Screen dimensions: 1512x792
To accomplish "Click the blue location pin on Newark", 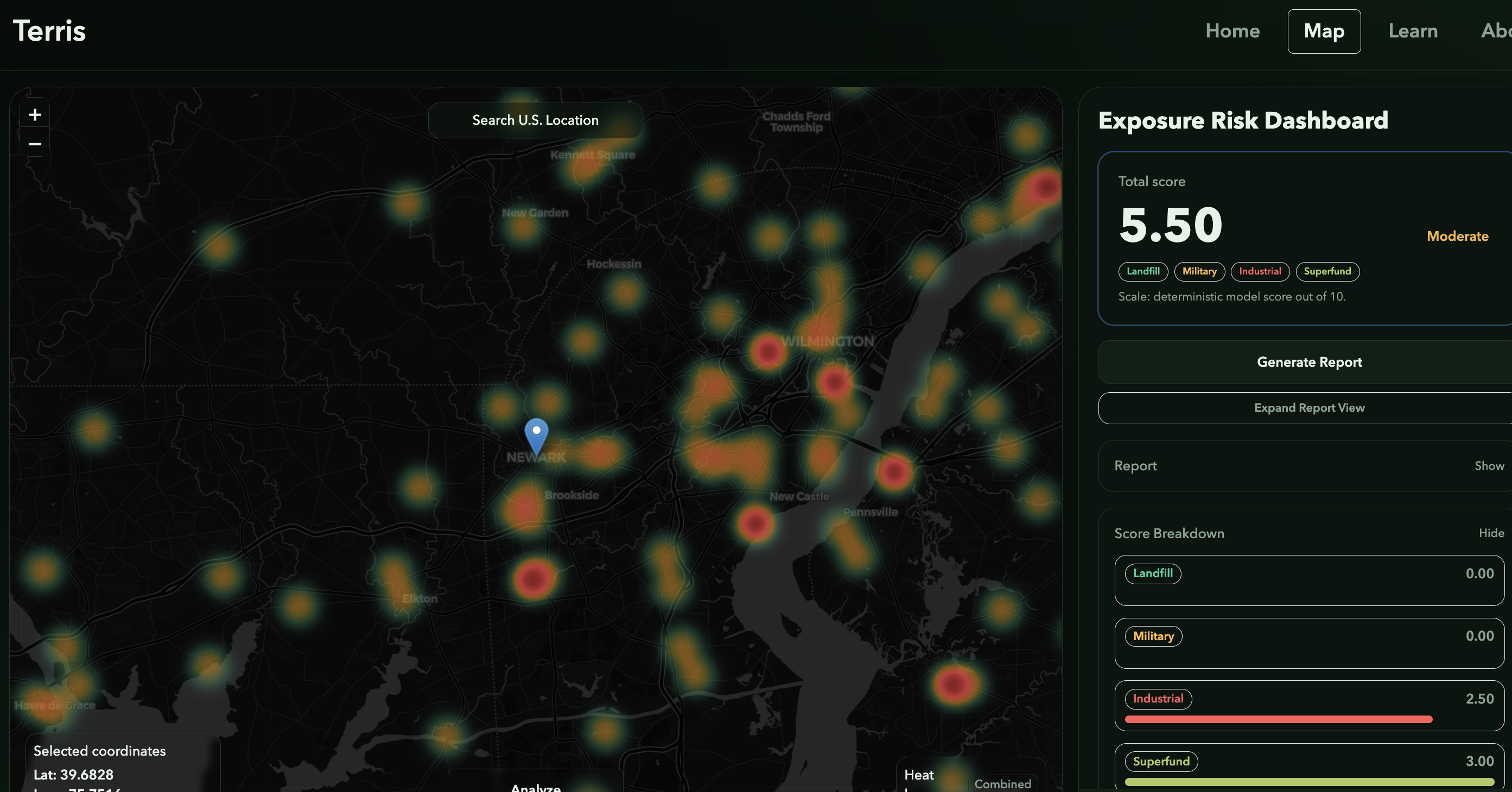I will (536, 434).
